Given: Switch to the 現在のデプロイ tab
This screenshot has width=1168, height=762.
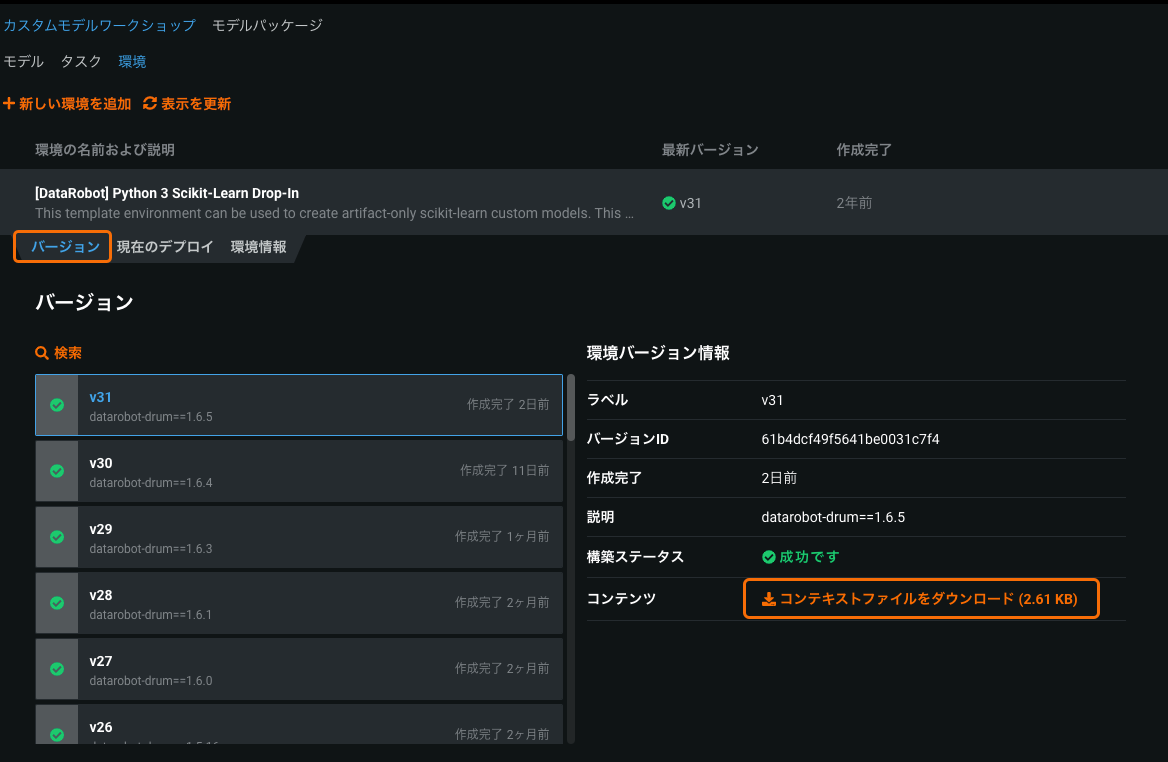Looking at the screenshot, I should click(x=165, y=247).
